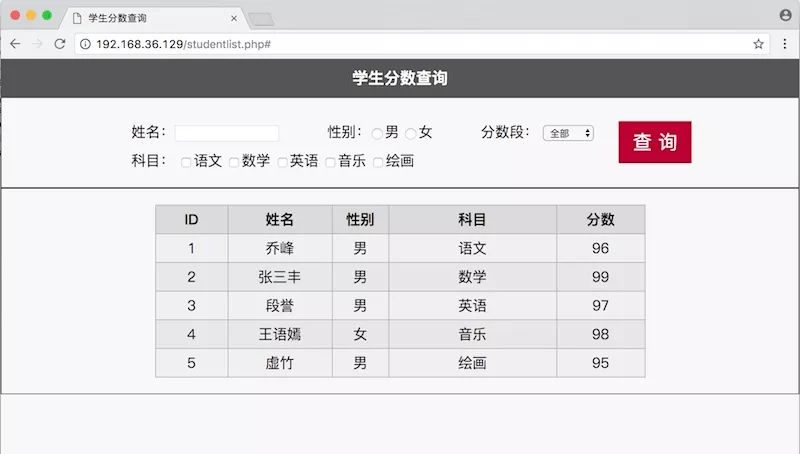Click the score cell 97
The image size is (800, 454).
[x=601, y=306]
